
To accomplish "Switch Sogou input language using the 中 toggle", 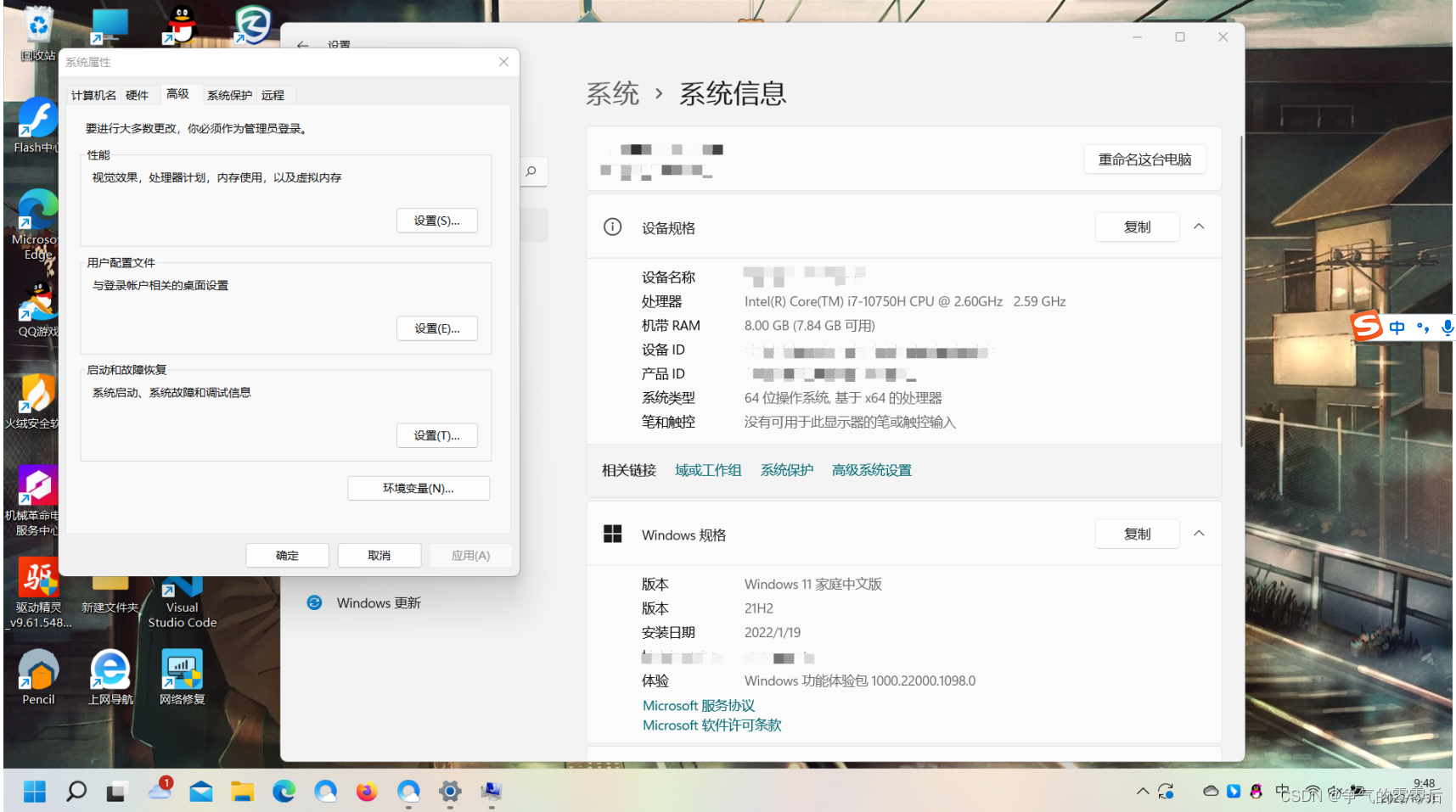I will coord(1397,327).
